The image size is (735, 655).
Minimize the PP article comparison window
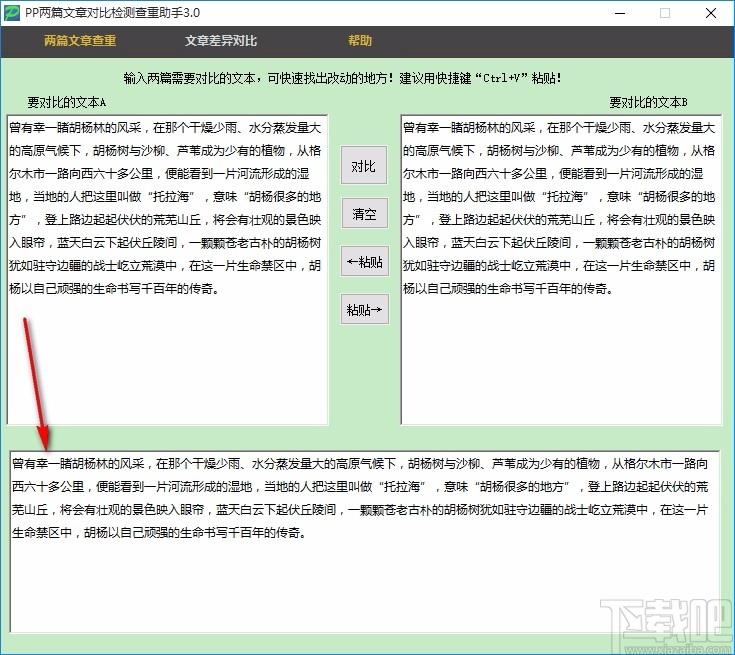pyautogui.click(x=619, y=14)
